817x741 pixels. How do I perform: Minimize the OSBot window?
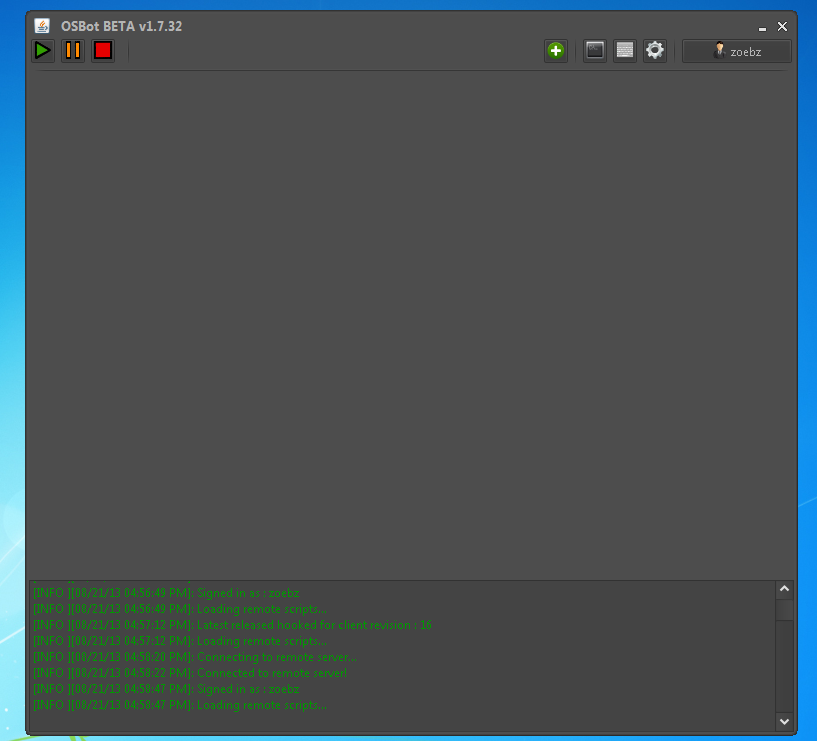pos(762,29)
